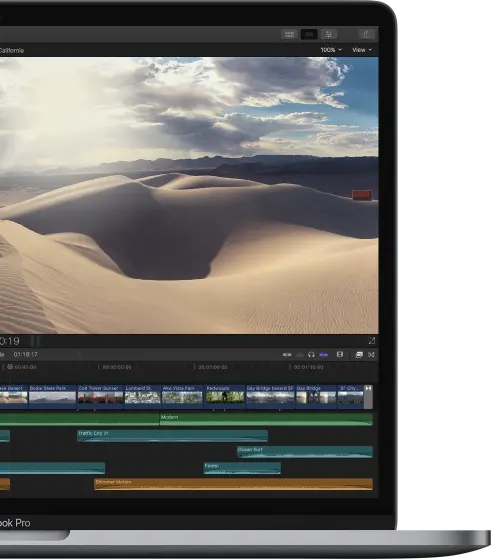Toggle the blue snapping icon
The image size is (491, 559).
pos(323,354)
